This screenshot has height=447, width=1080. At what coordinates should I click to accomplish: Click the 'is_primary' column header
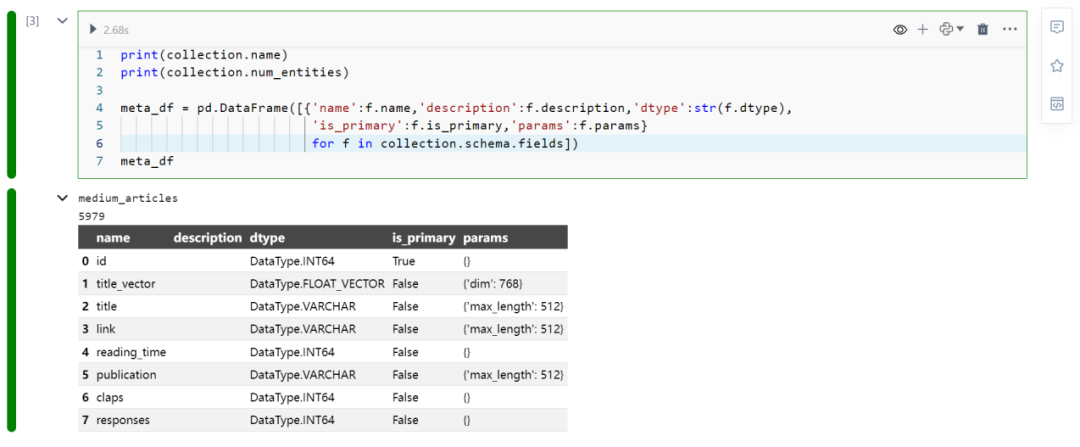424,238
